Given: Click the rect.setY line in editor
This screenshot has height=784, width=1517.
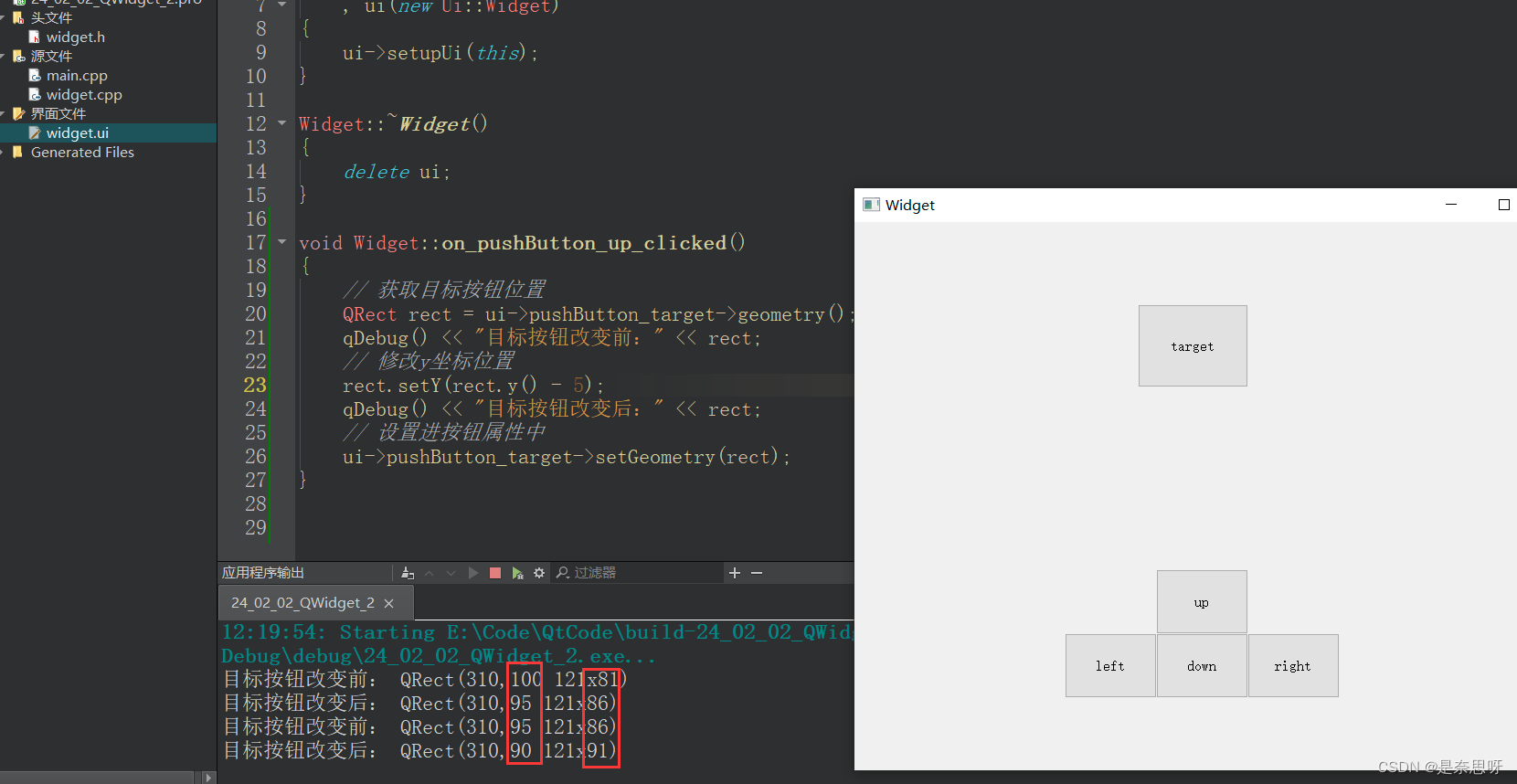Looking at the screenshot, I should coord(473,386).
